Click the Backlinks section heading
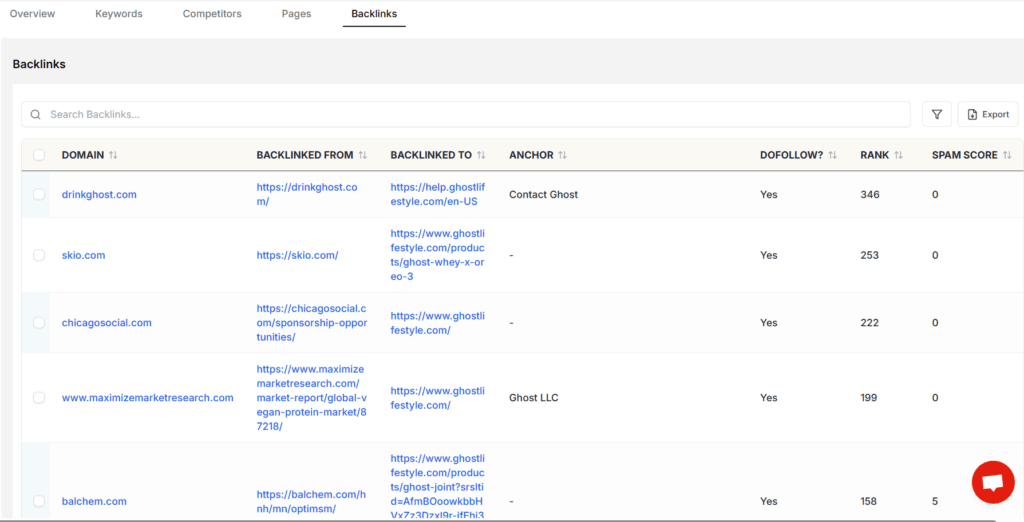The height and width of the screenshot is (522, 1024). tap(39, 64)
